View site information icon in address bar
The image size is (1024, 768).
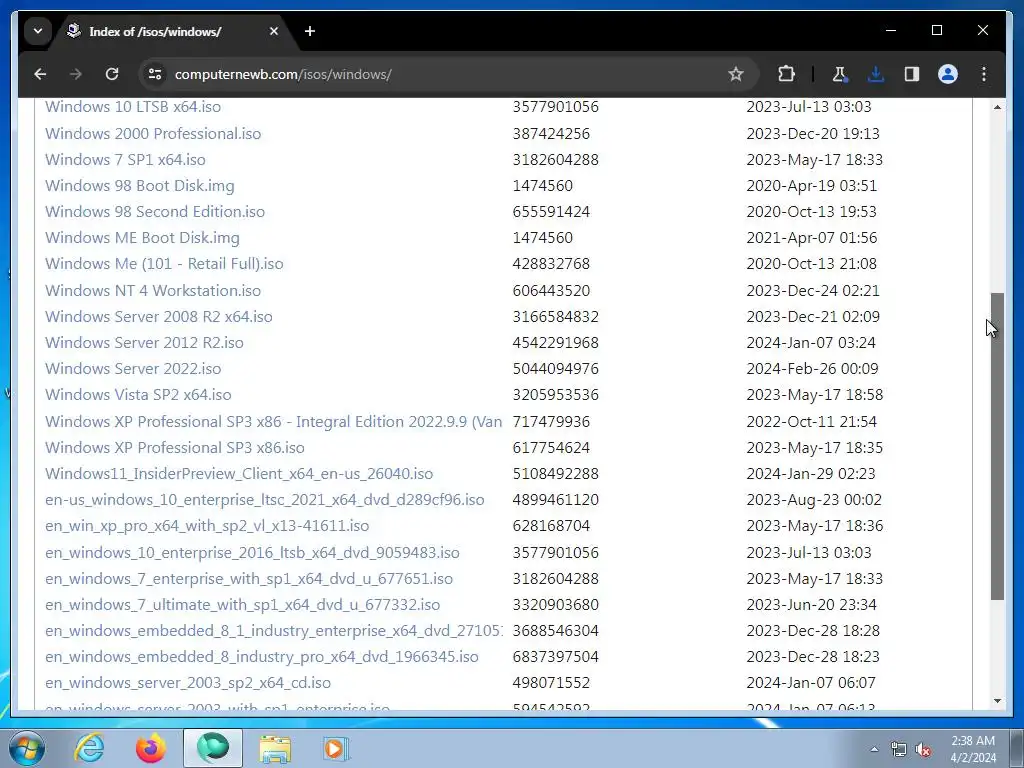(155, 74)
